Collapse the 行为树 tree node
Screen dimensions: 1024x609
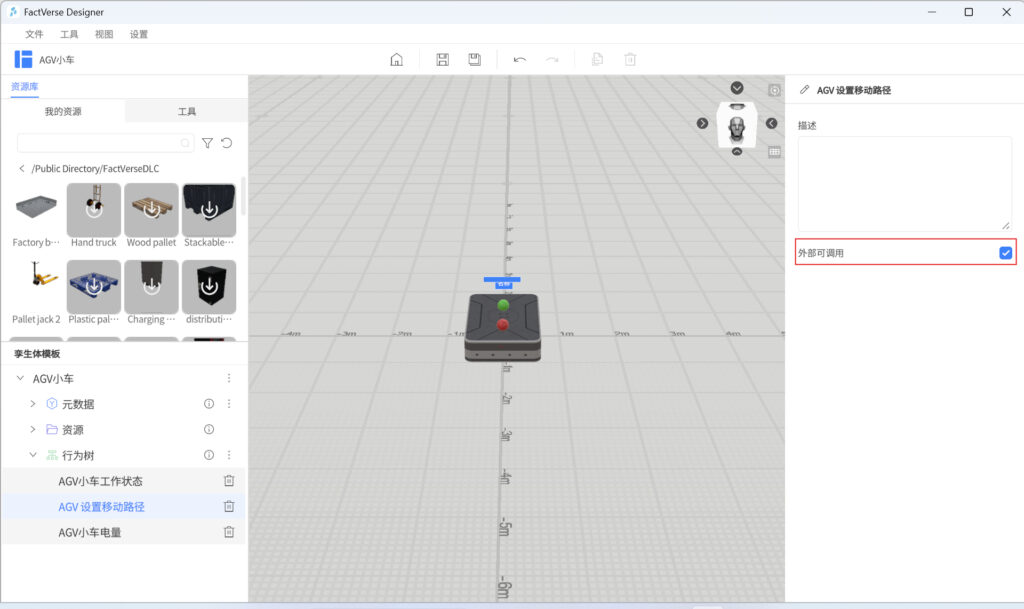coord(33,455)
